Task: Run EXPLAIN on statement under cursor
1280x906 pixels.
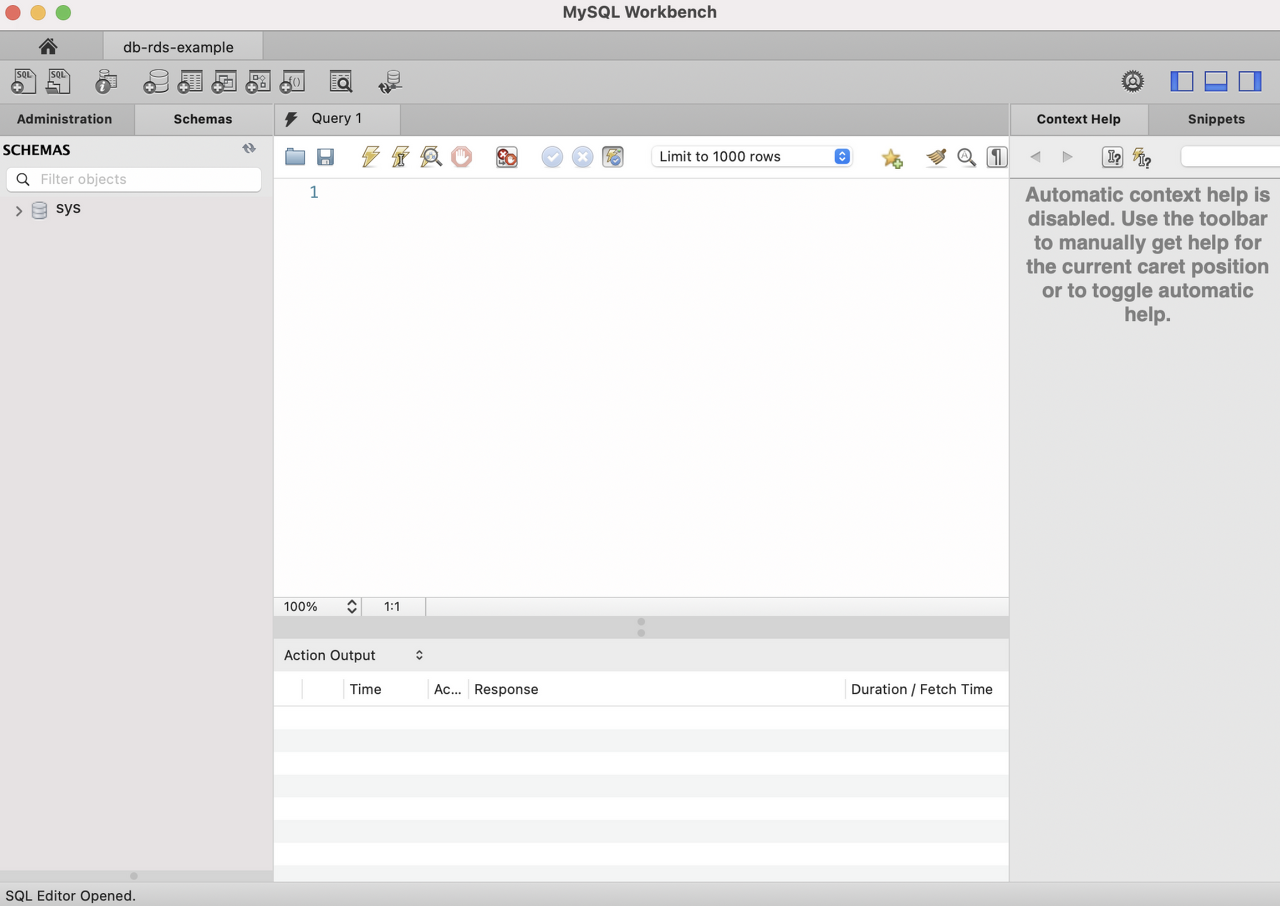Action: click(x=431, y=157)
